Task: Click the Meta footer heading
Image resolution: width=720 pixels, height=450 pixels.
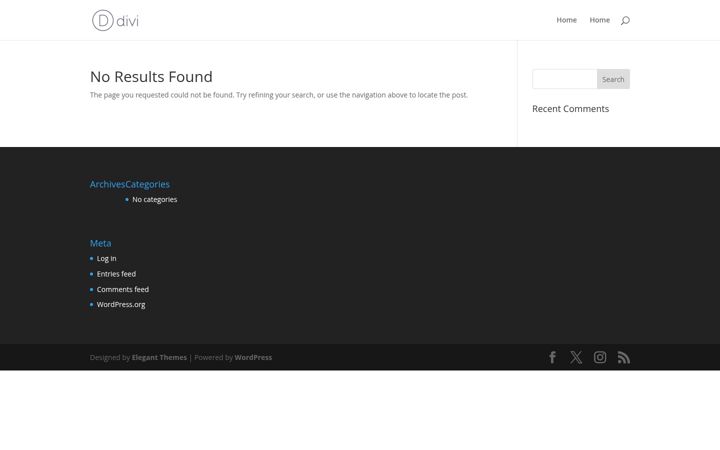Action: coord(101,243)
